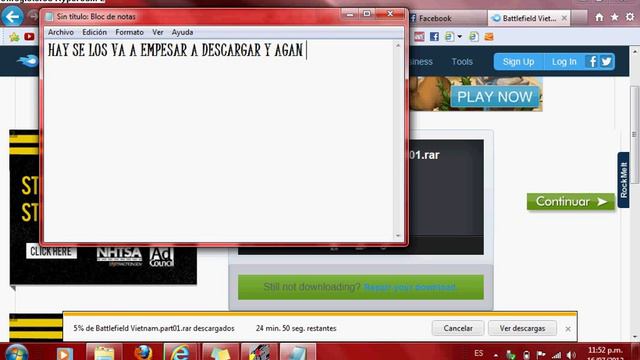
Task: Click Notepad scrollbar up arrow
Action: pyautogui.click(x=398, y=45)
